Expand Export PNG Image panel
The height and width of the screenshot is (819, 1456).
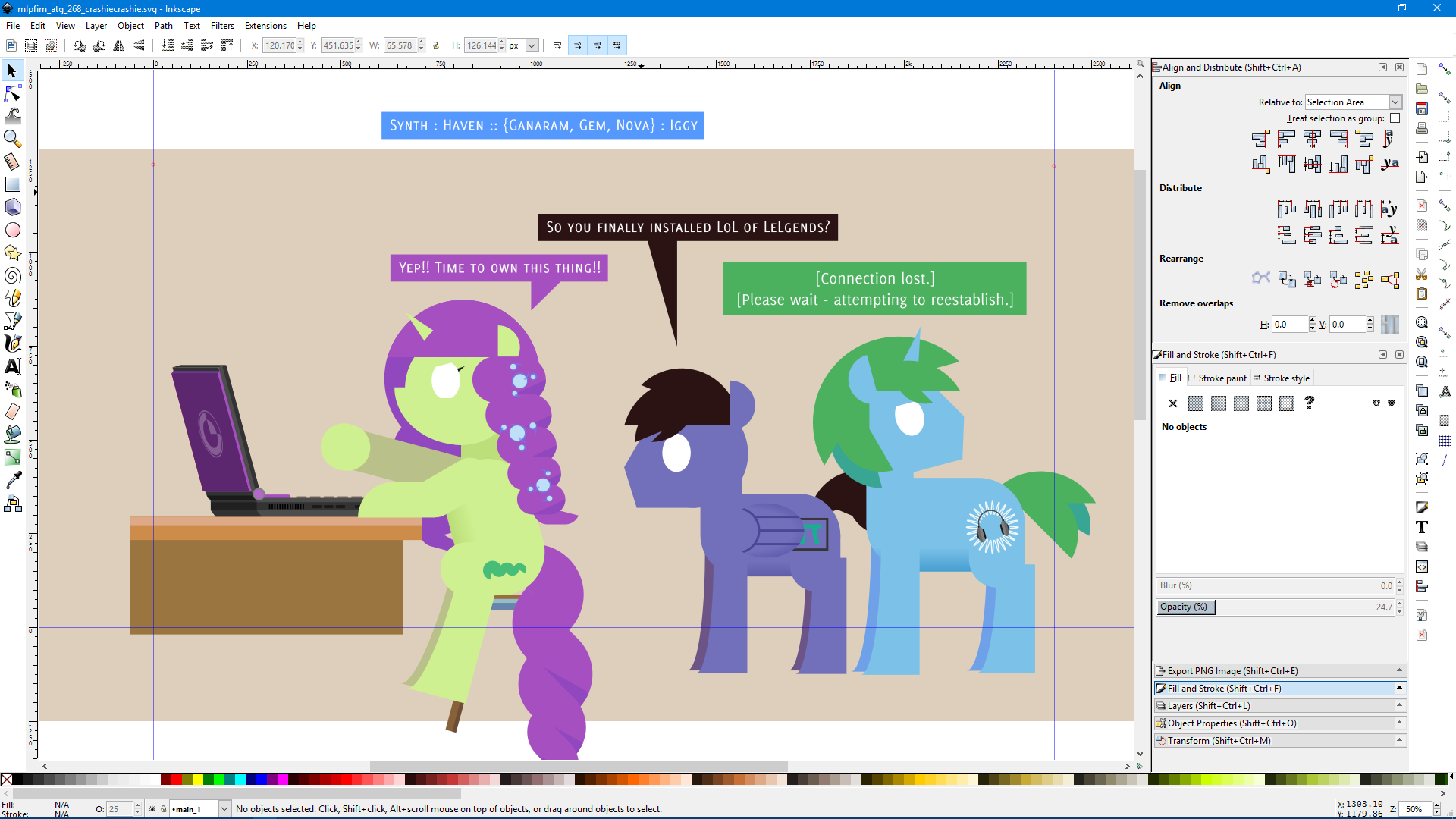tap(1281, 671)
